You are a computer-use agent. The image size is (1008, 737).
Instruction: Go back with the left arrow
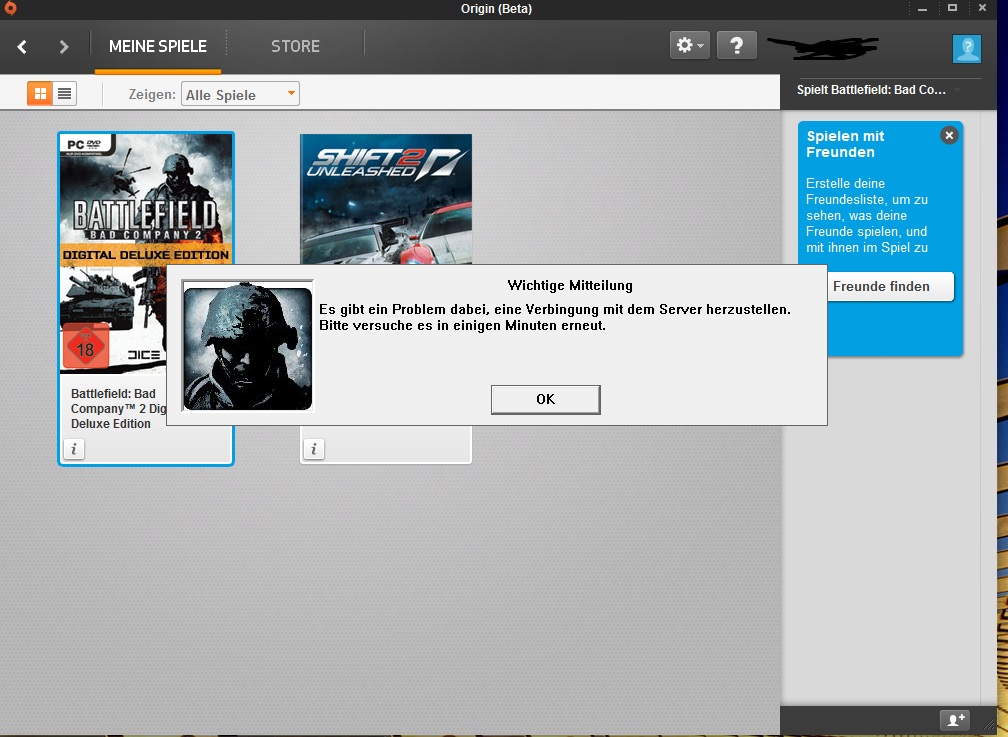[x=22, y=46]
